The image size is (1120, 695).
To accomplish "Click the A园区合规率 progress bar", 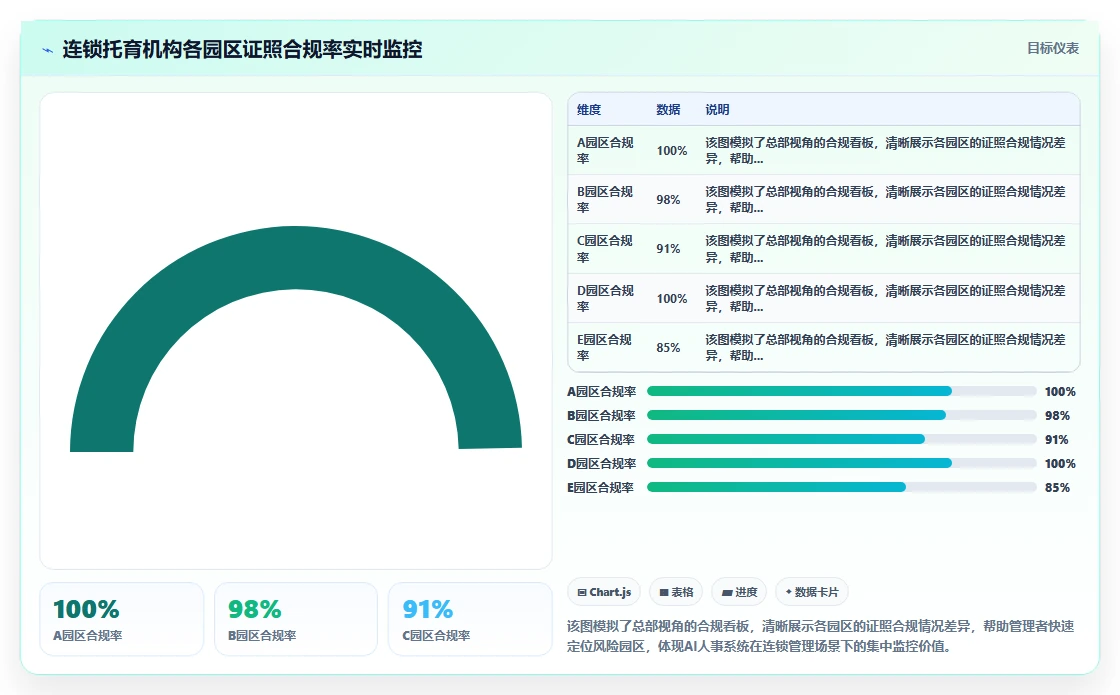I will pyautogui.click(x=841, y=391).
